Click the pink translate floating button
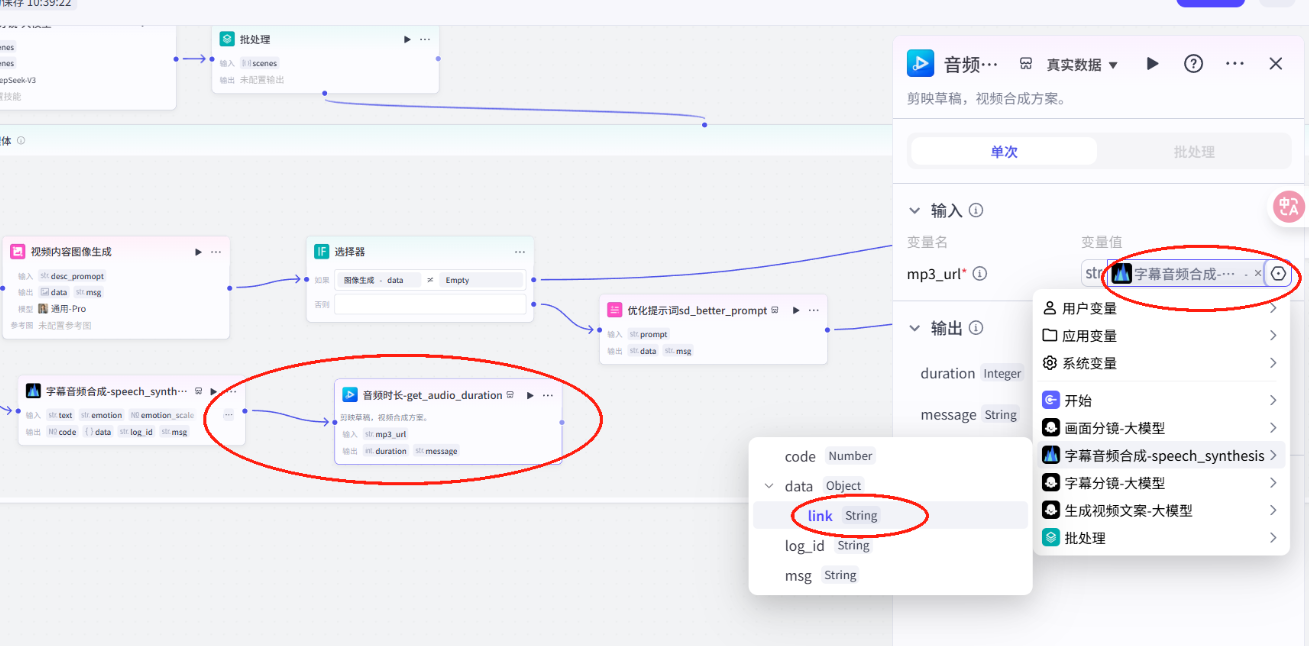 [x=1288, y=207]
